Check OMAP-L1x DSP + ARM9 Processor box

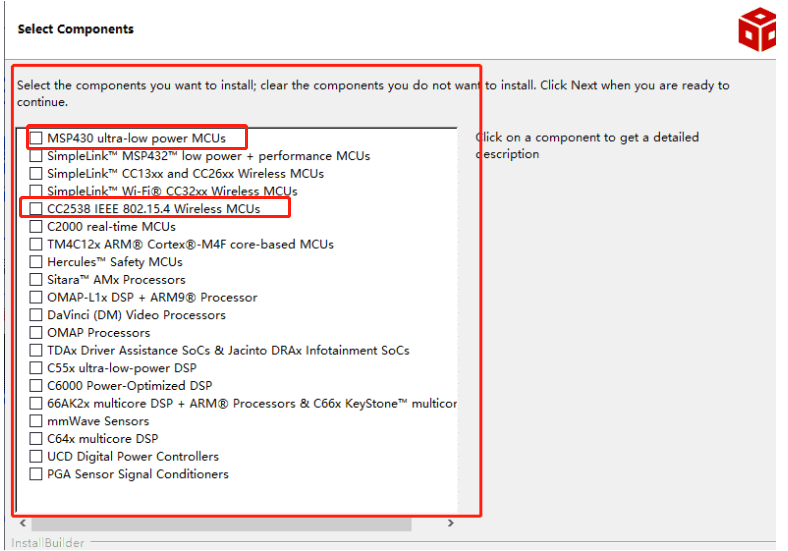click(x=36, y=297)
